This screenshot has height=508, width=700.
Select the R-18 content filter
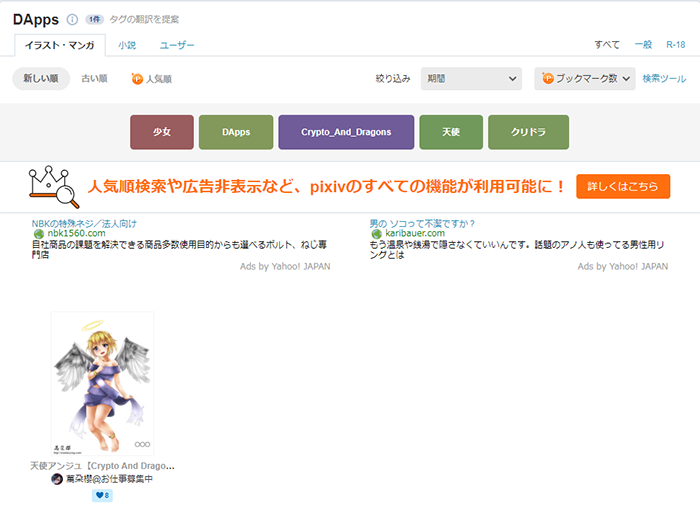point(675,45)
